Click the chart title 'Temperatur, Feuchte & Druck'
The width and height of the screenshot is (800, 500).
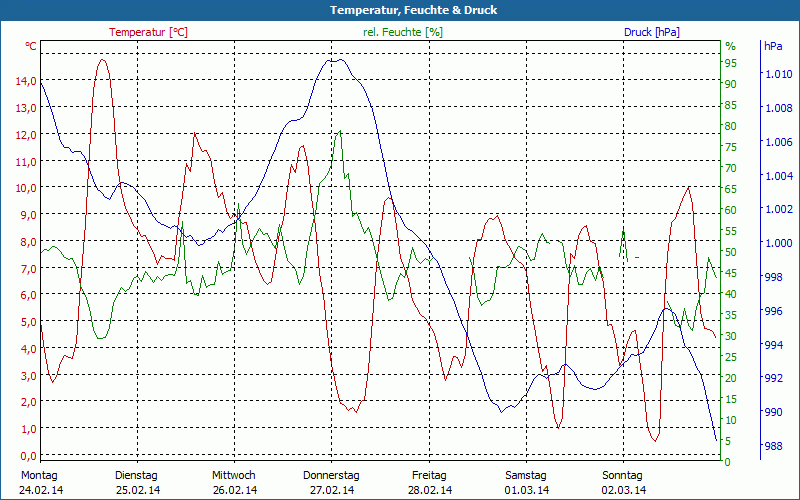pos(400,10)
